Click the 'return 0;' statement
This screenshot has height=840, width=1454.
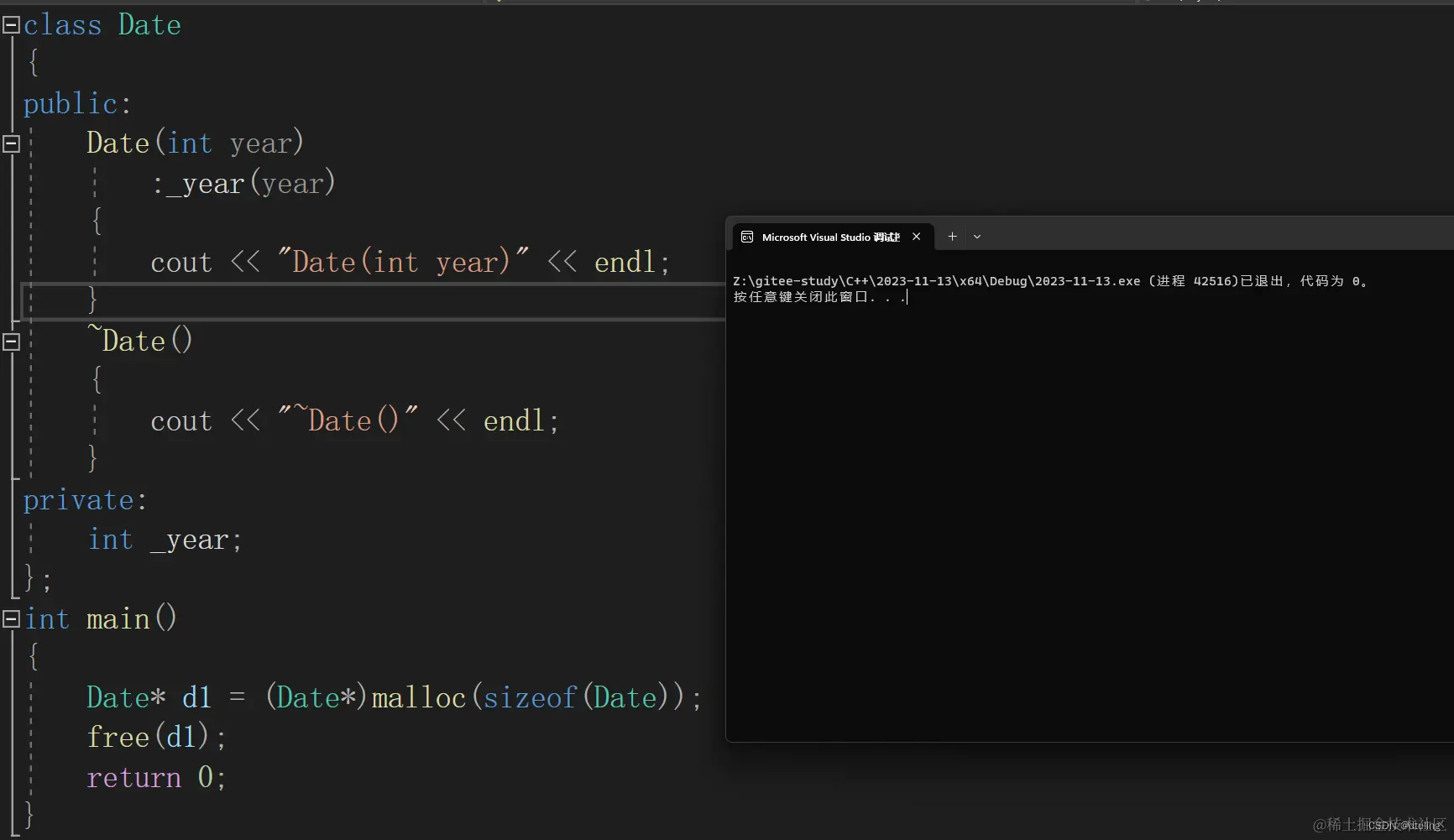[156, 777]
